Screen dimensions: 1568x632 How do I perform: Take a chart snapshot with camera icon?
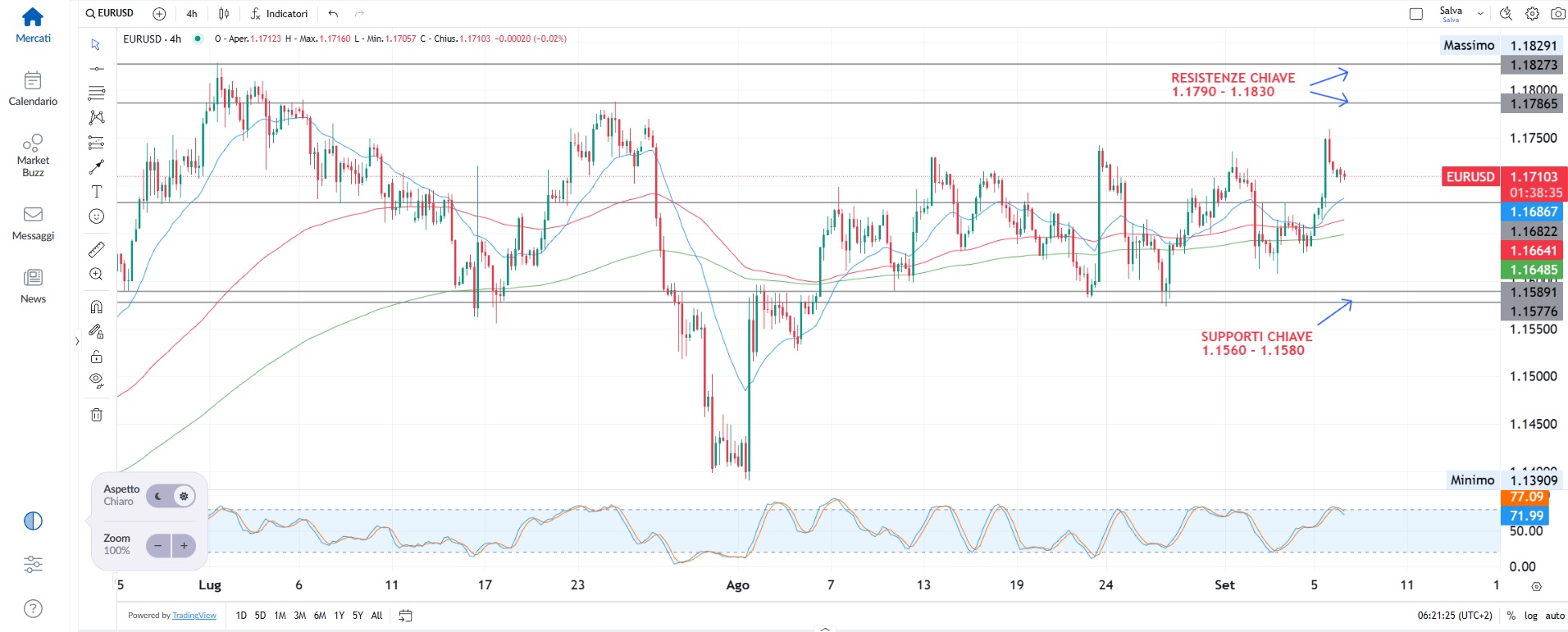coord(1557,13)
